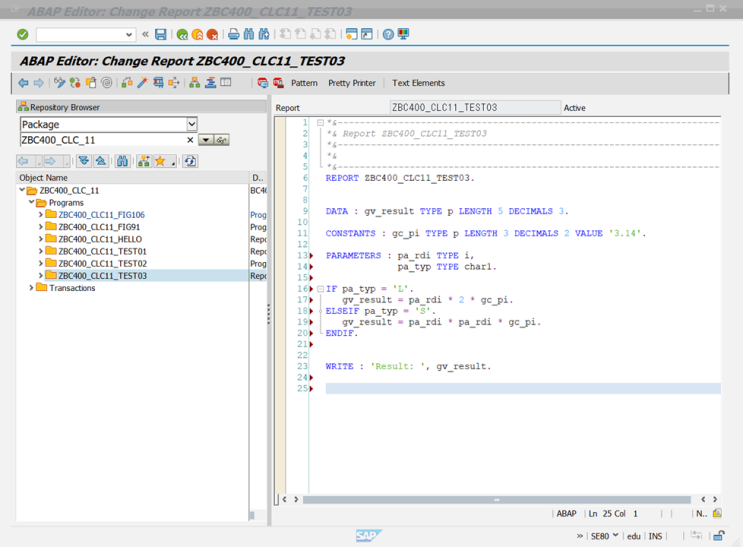
Task: Open Customize Local Layout monitor icon
Action: point(403,34)
